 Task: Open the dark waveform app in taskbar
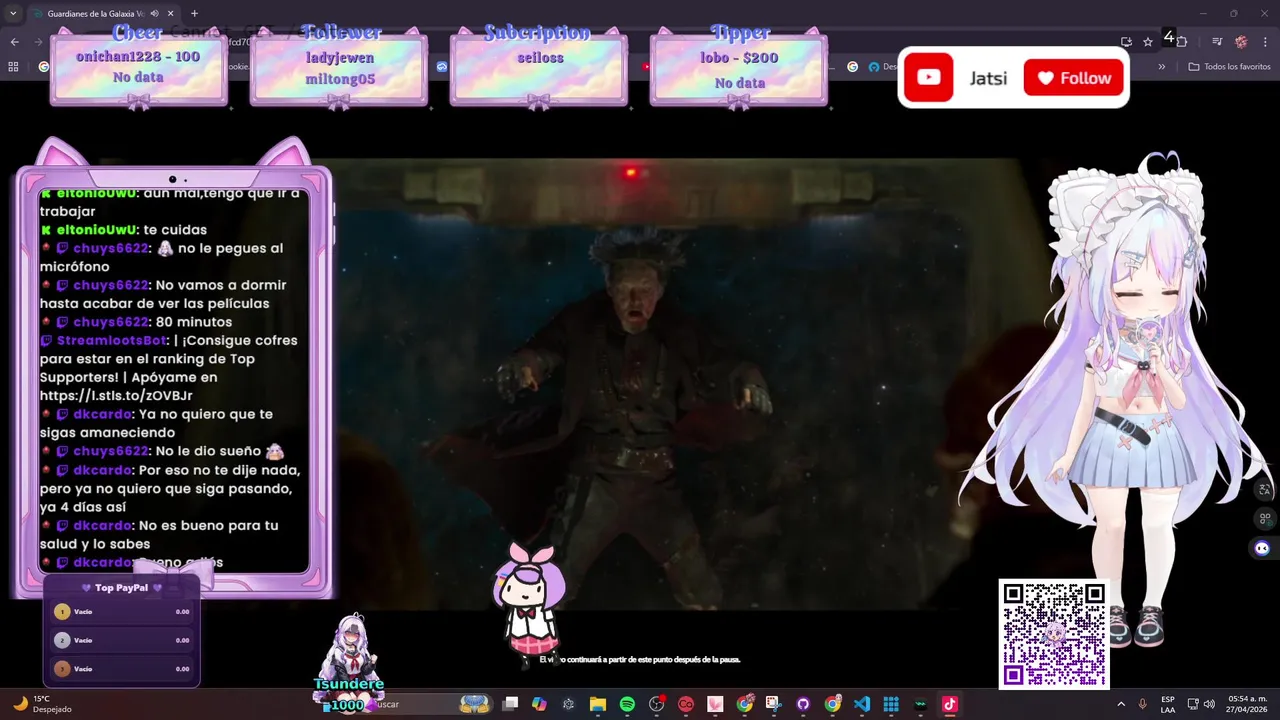click(920, 704)
